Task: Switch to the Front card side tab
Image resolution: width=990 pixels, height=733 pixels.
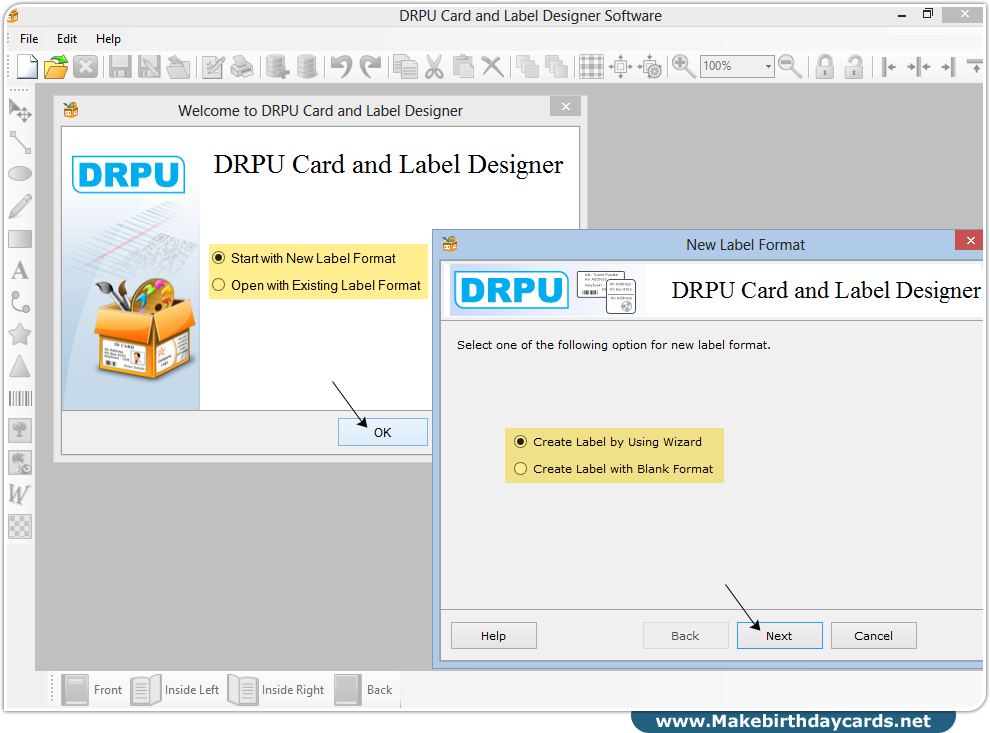Action: pyautogui.click(x=92, y=689)
